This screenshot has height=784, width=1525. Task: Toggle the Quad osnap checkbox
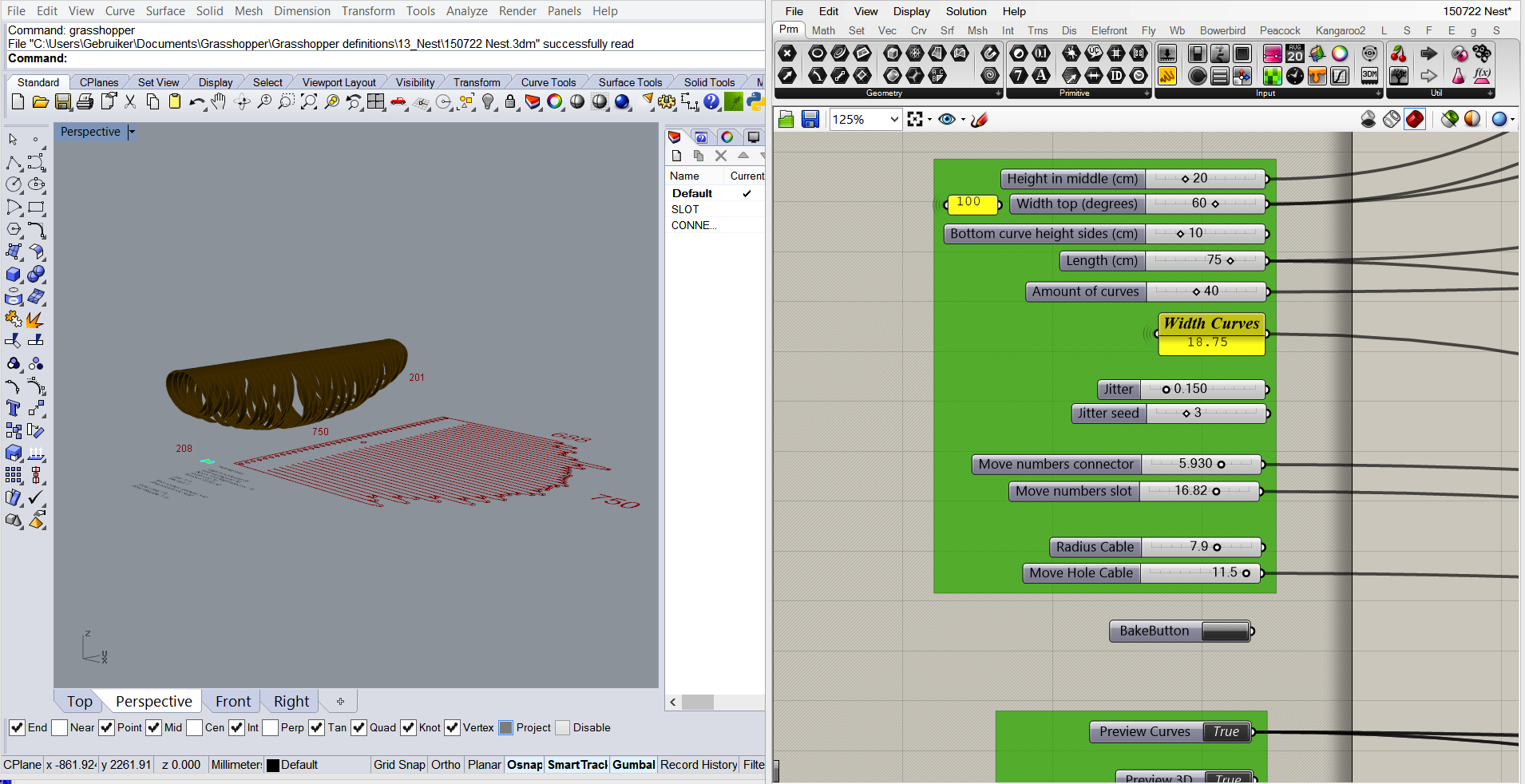click(358, 727)
